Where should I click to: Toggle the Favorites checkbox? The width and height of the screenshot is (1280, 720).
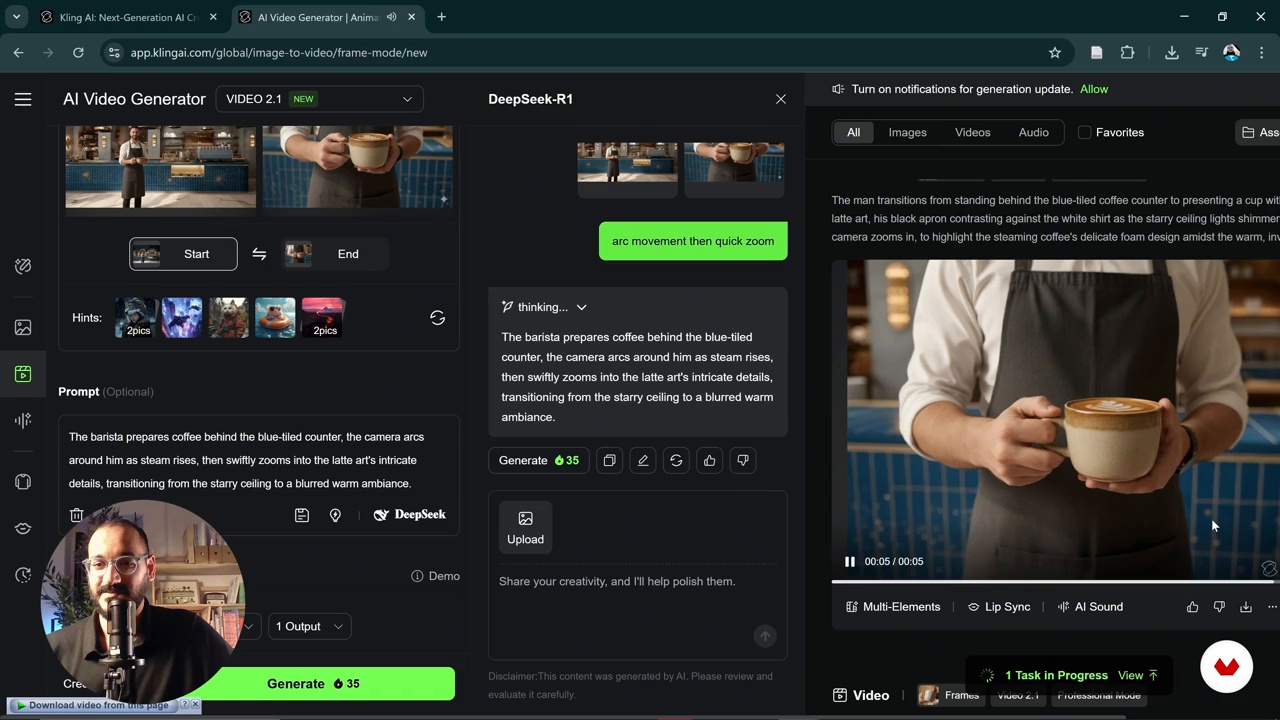(1084, 132)
